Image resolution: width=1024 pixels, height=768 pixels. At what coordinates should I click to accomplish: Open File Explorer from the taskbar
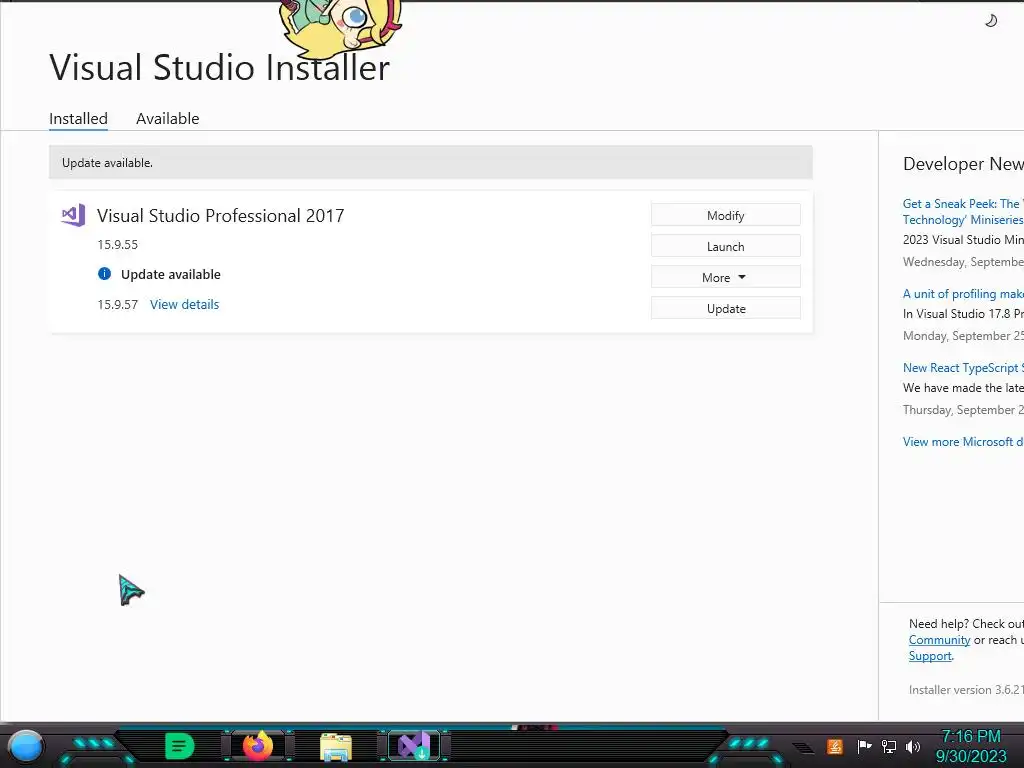336,746
